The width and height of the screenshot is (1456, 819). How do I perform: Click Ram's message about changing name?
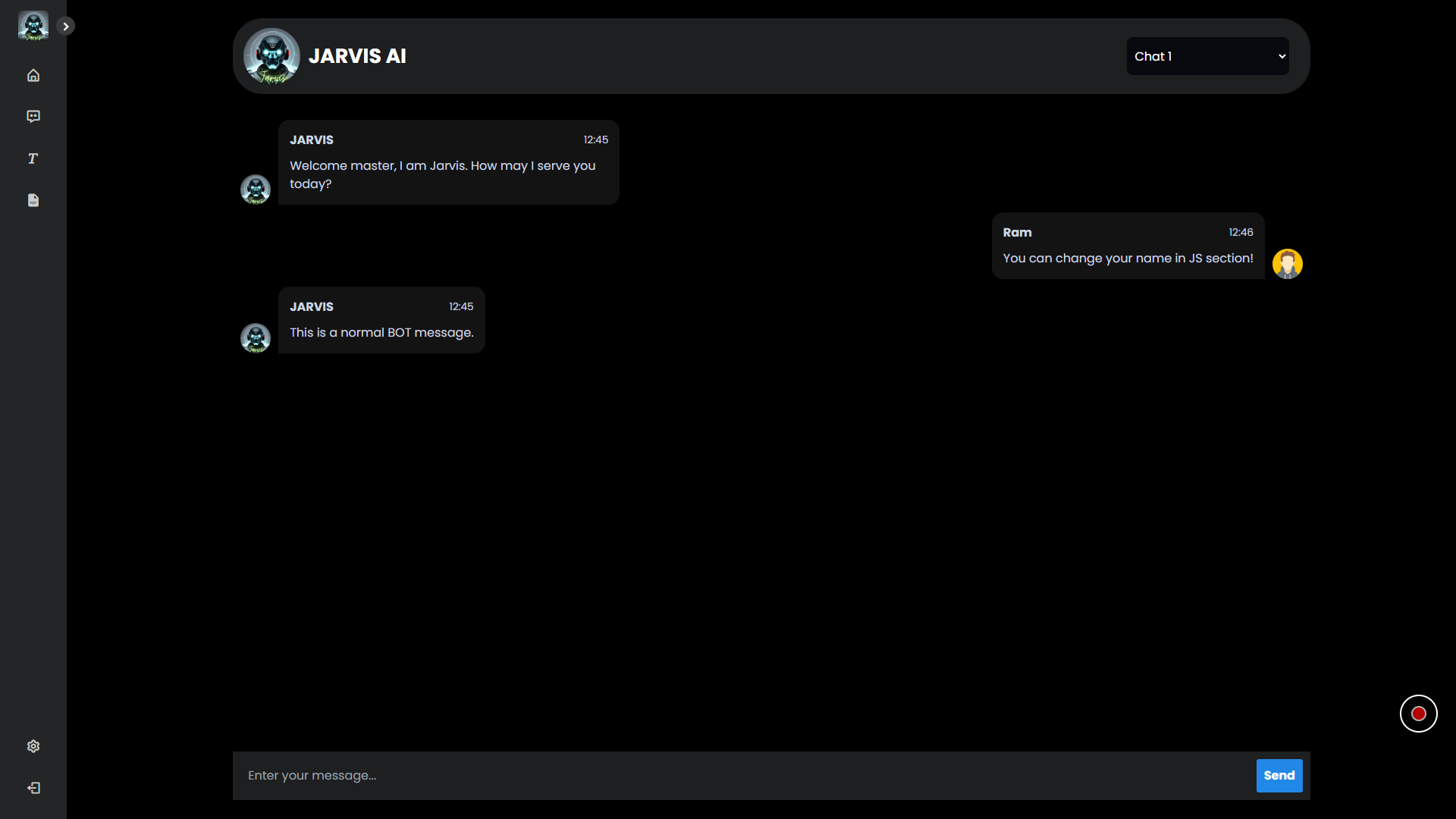point(1128,258)
